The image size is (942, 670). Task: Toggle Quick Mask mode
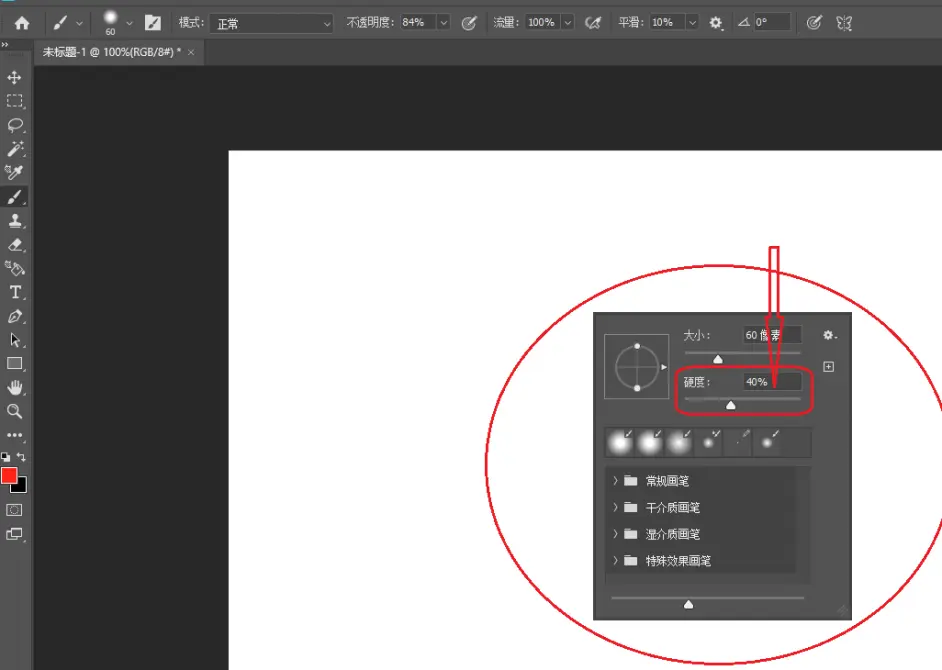point(14,510)
